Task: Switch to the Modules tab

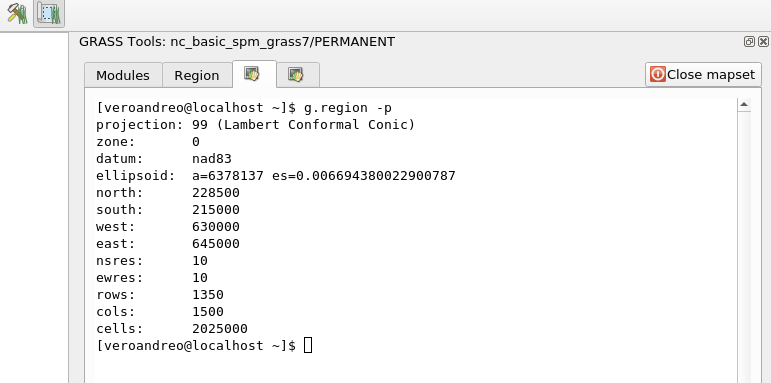Action: tap(123, 75)
